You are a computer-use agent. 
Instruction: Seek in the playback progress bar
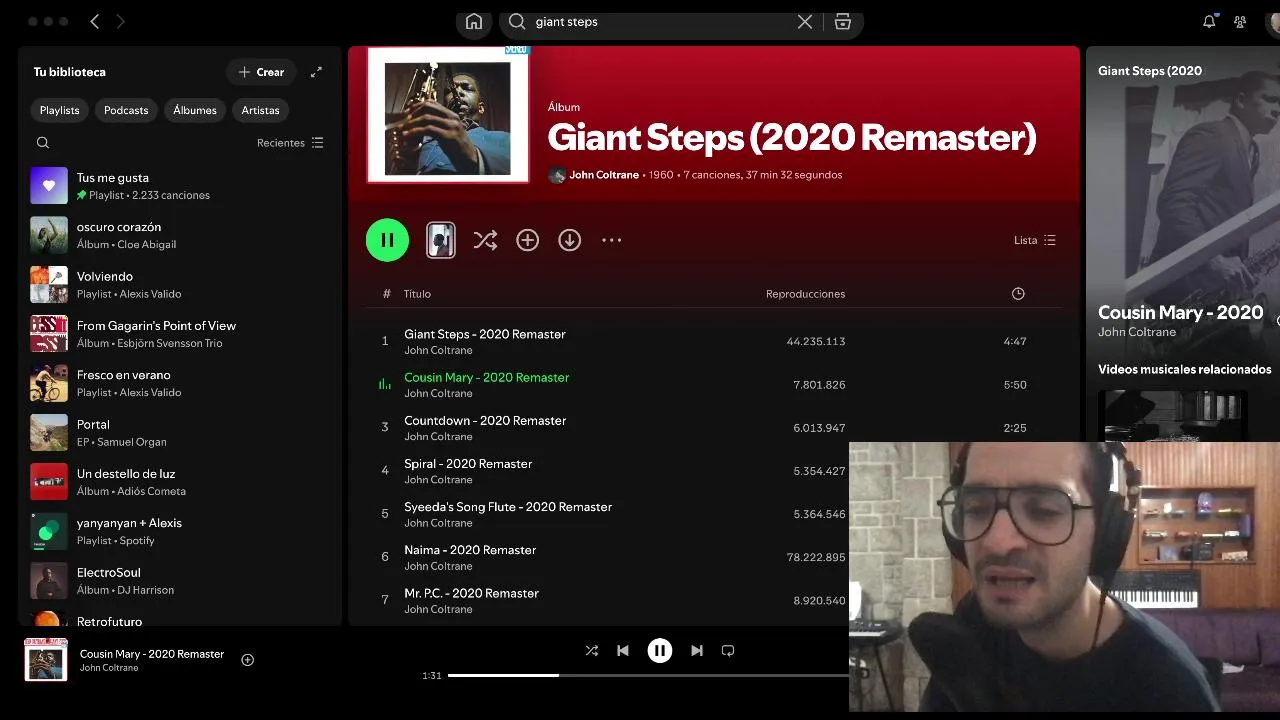pos(648,675)
